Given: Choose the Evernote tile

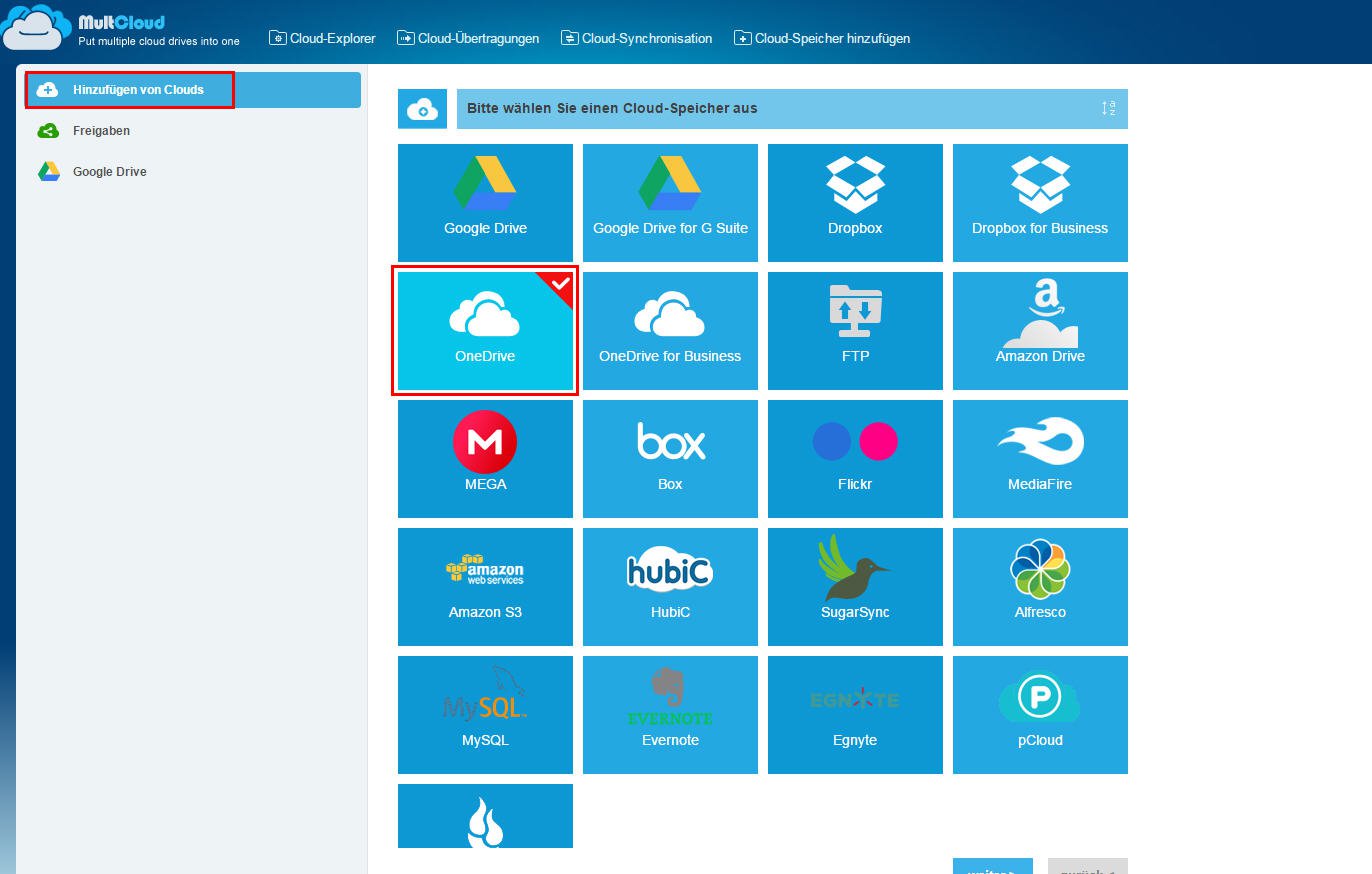Looking at the screenshot, I should 670,715.
